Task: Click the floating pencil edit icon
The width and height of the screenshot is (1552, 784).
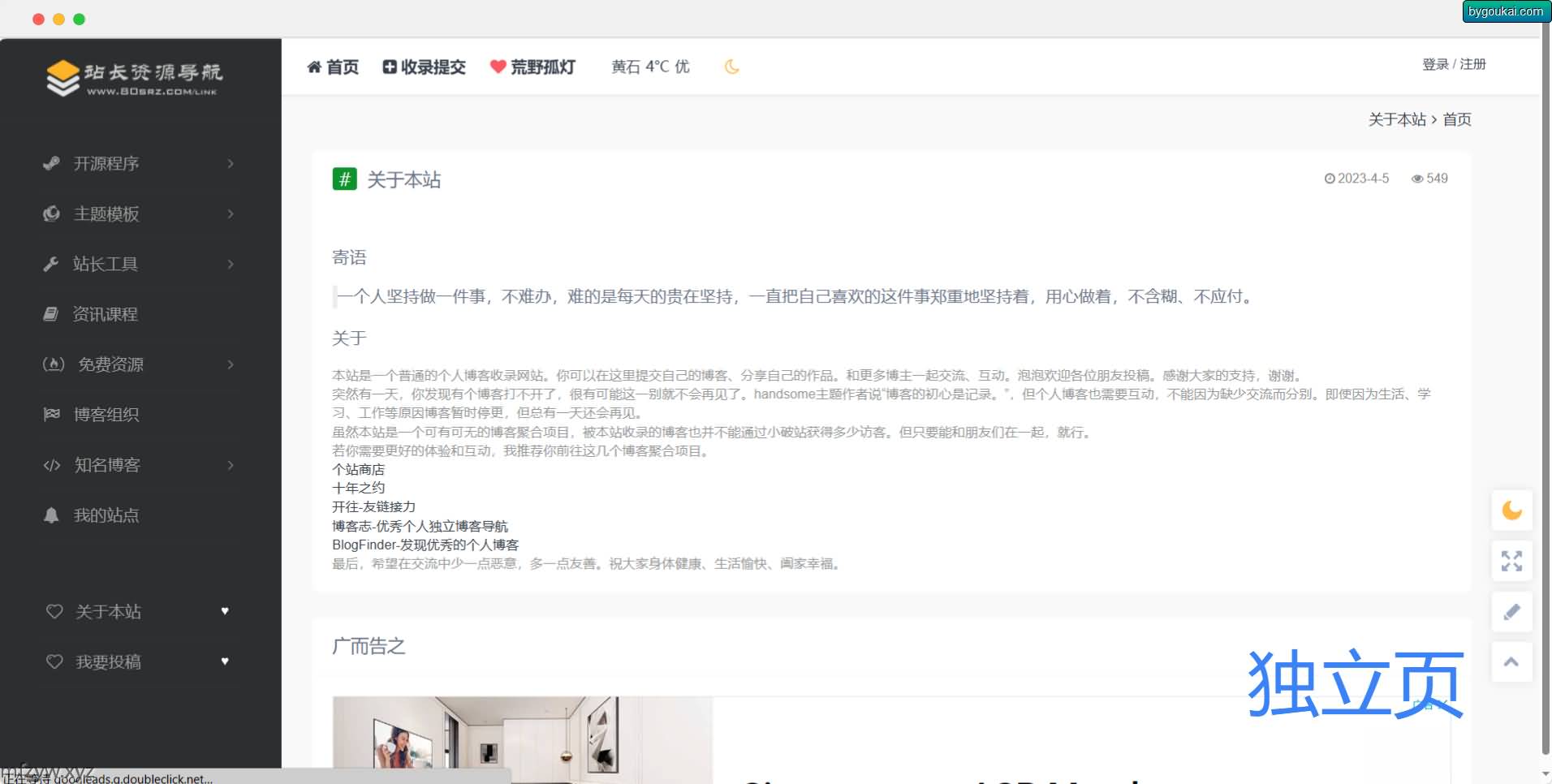Action: click(1511, 612)
